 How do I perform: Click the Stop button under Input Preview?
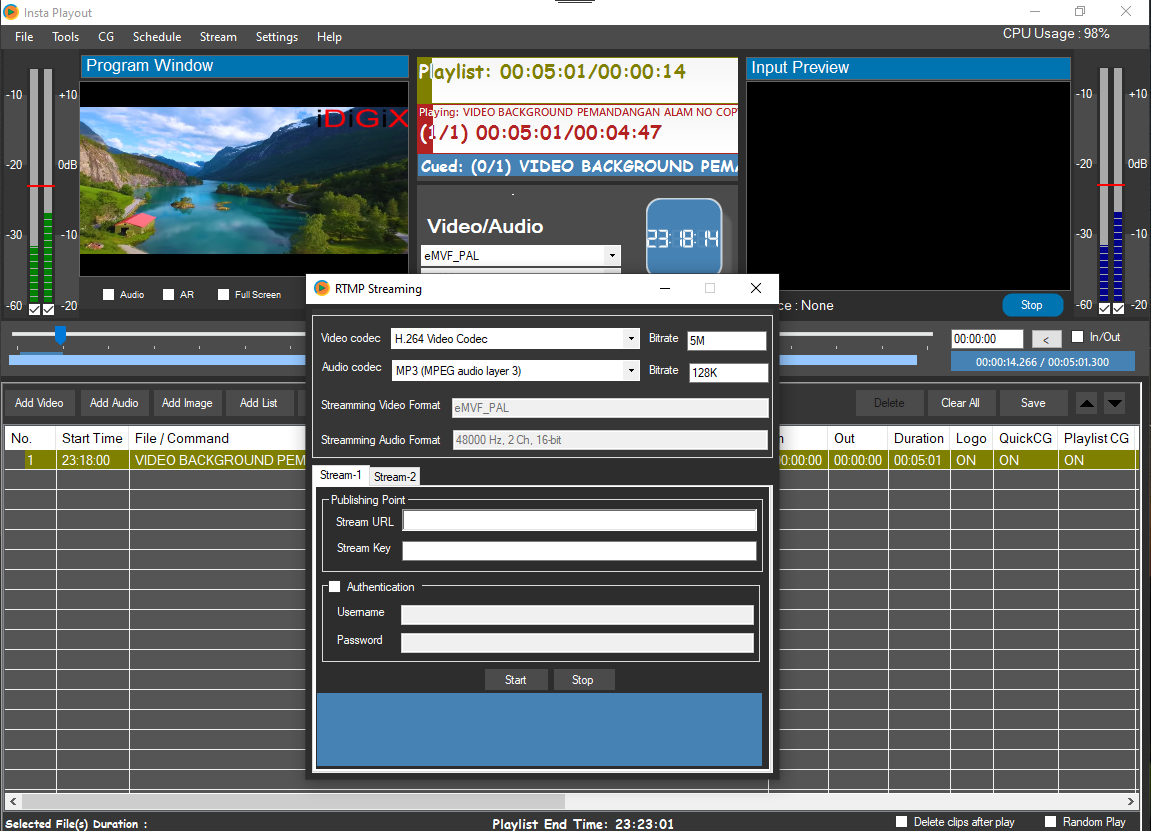[1031, 305]
